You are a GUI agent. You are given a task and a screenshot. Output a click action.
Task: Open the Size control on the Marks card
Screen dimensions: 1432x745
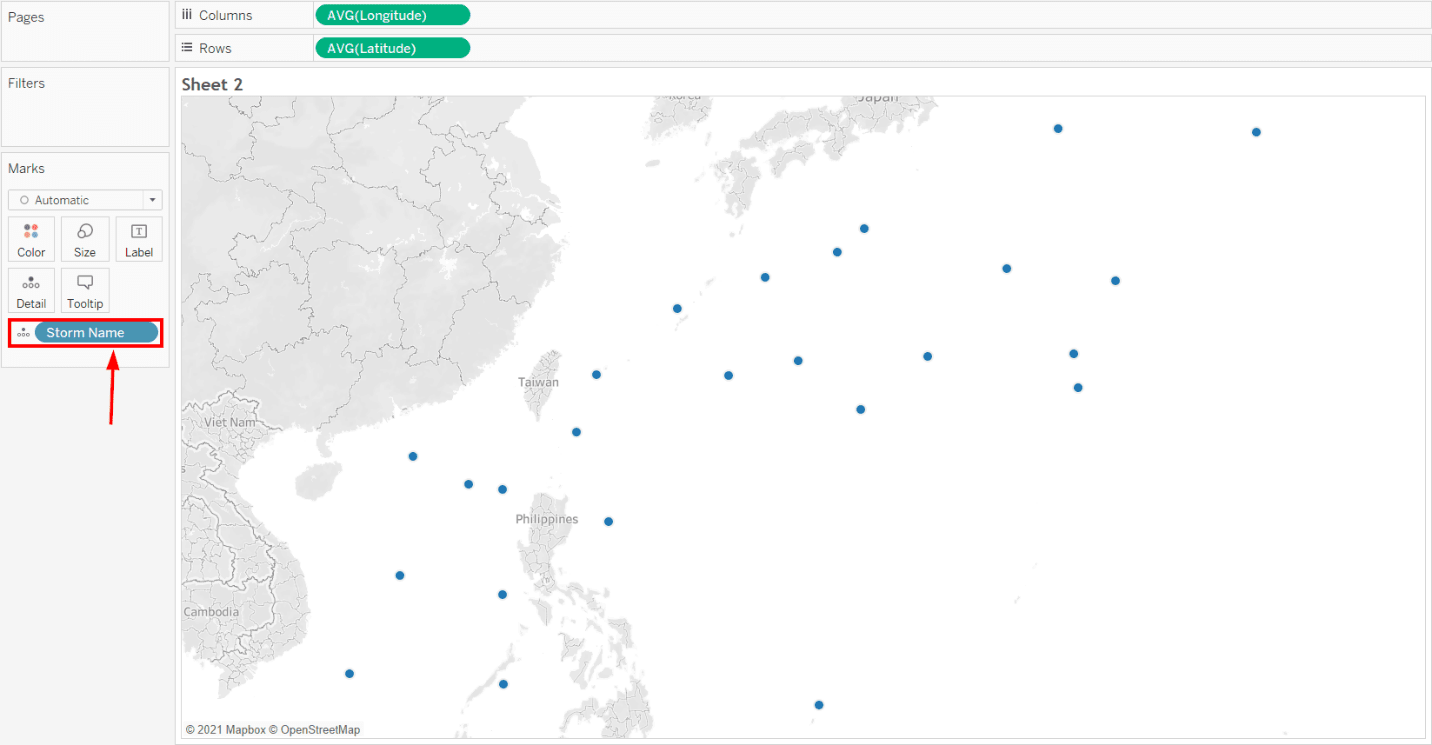tap(84, 239)
